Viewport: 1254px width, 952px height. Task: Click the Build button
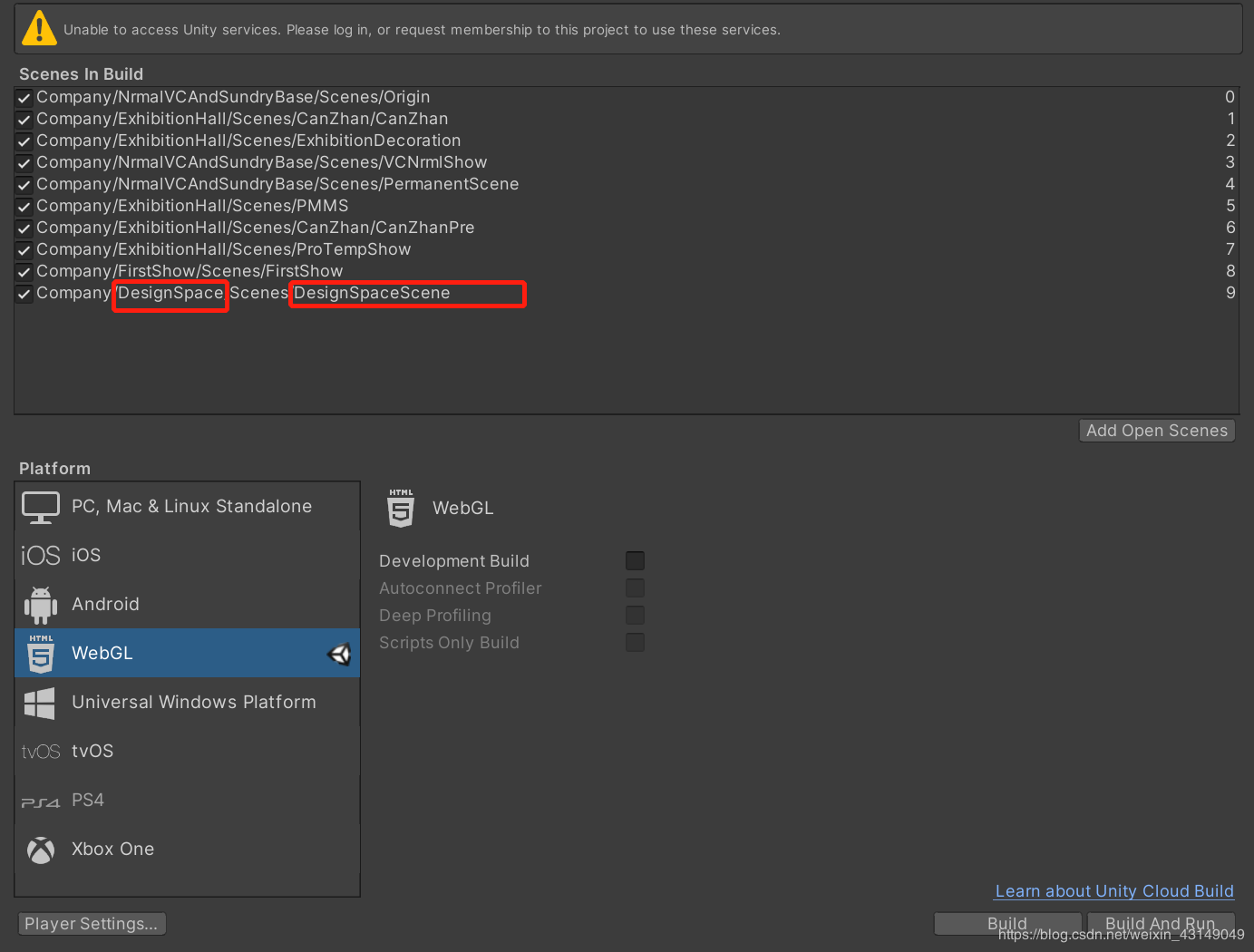(x=1007, y=924)
